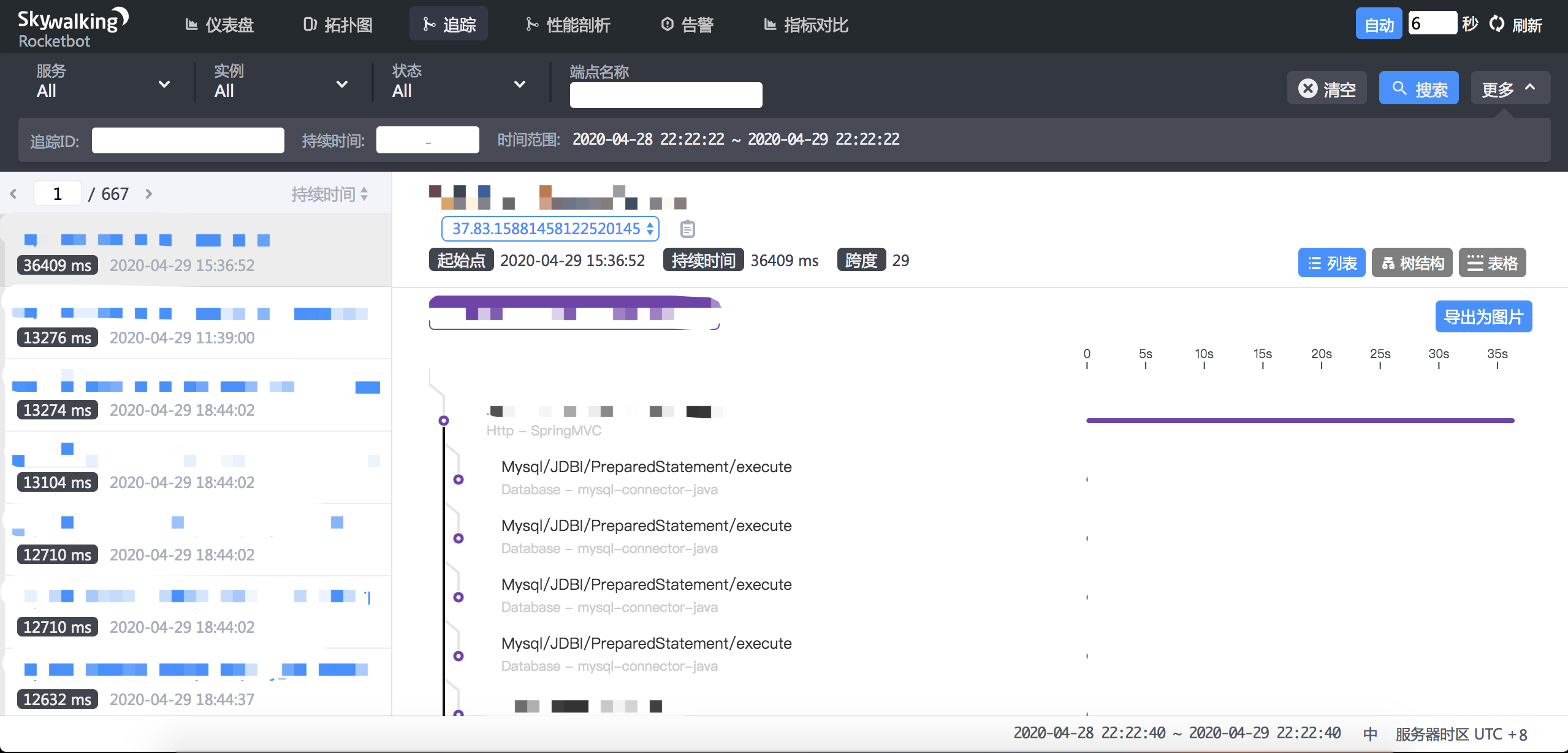Switch trace view to 树结构 tree

point(1412,263)
